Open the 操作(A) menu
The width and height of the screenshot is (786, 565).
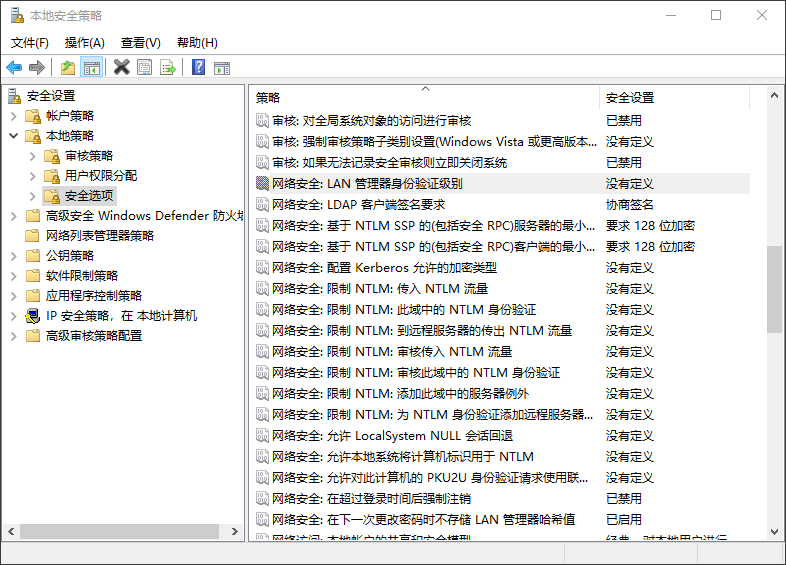(85, 43)
